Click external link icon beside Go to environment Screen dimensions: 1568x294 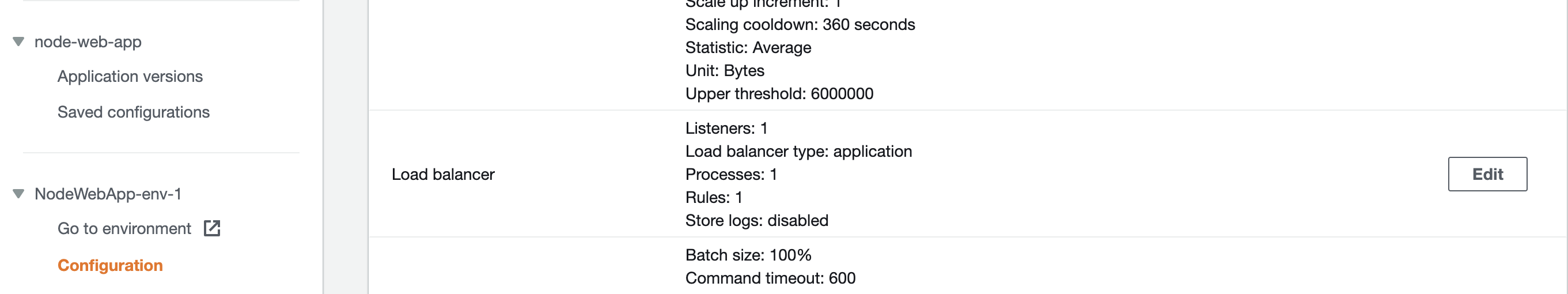[x=212, y=229]
